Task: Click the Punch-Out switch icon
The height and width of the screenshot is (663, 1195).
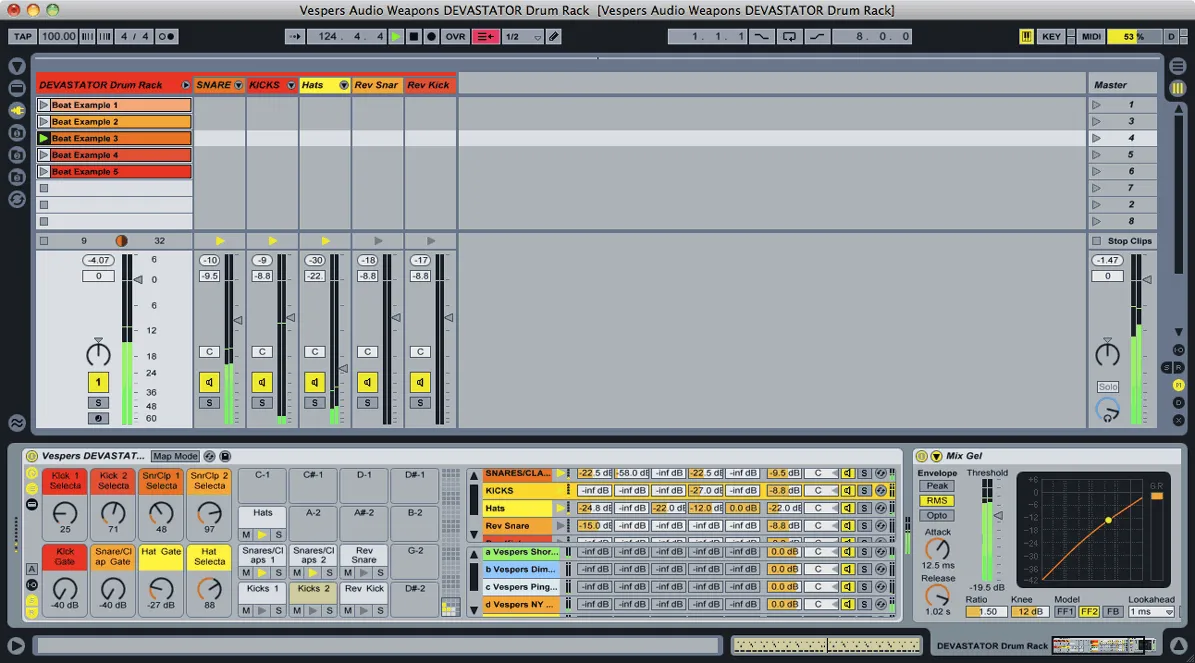Action: (817, 37)
